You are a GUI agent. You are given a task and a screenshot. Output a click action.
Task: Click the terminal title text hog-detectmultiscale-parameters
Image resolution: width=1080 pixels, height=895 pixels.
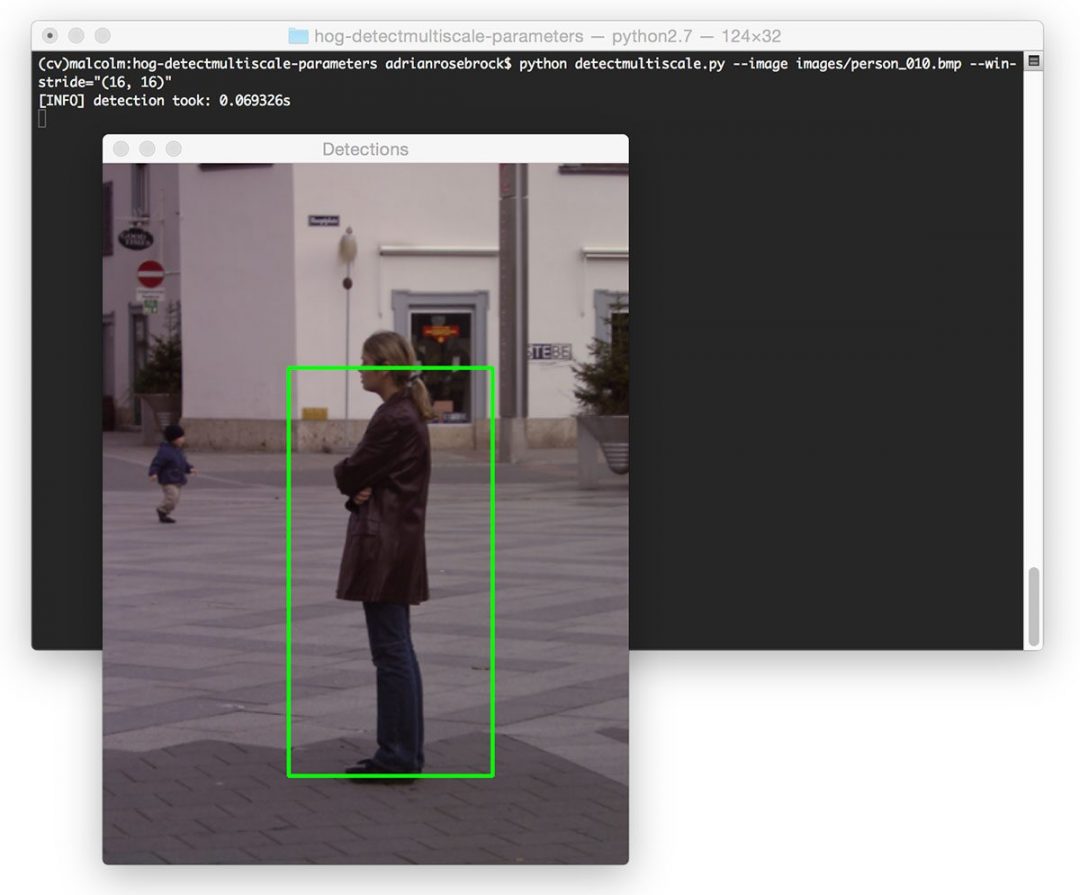coord(448,36)
